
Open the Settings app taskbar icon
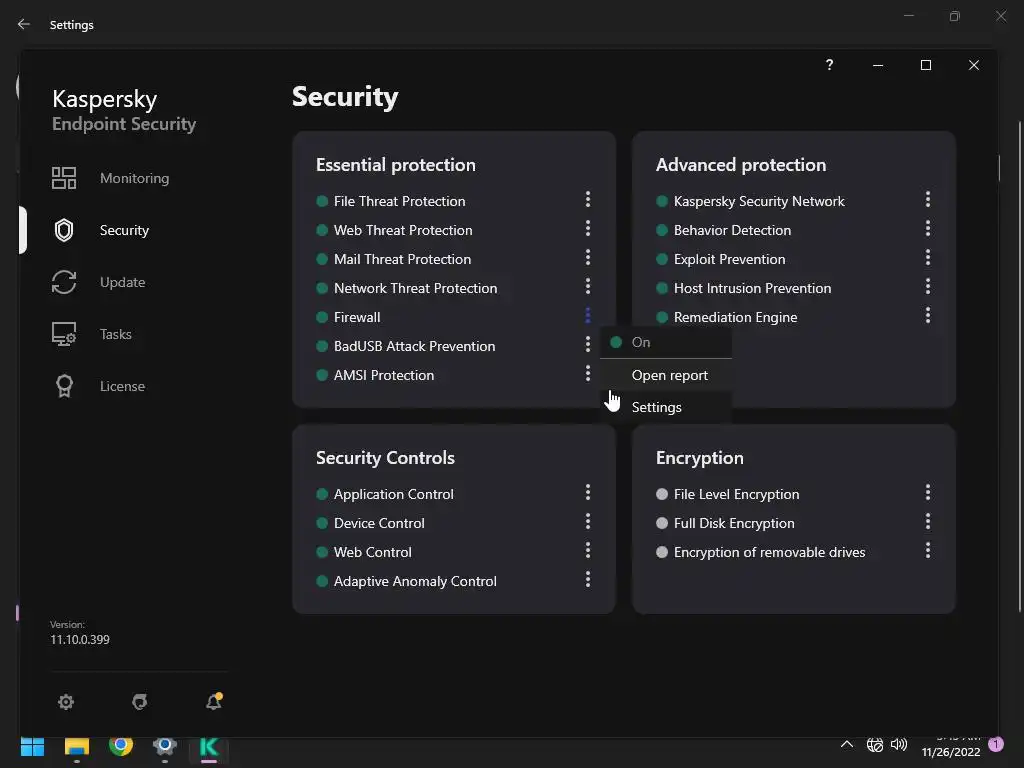pos(165,746)
